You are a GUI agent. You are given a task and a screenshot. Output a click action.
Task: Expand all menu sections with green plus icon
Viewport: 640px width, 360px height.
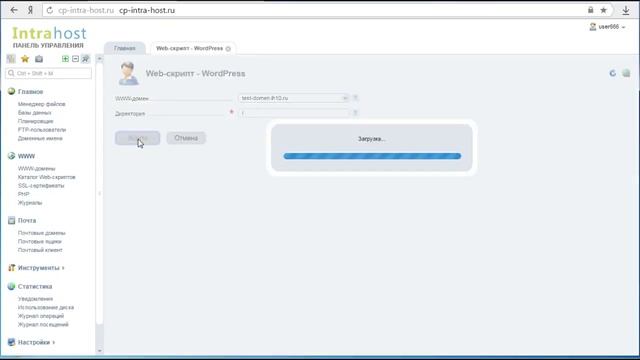tap(65, 59)
